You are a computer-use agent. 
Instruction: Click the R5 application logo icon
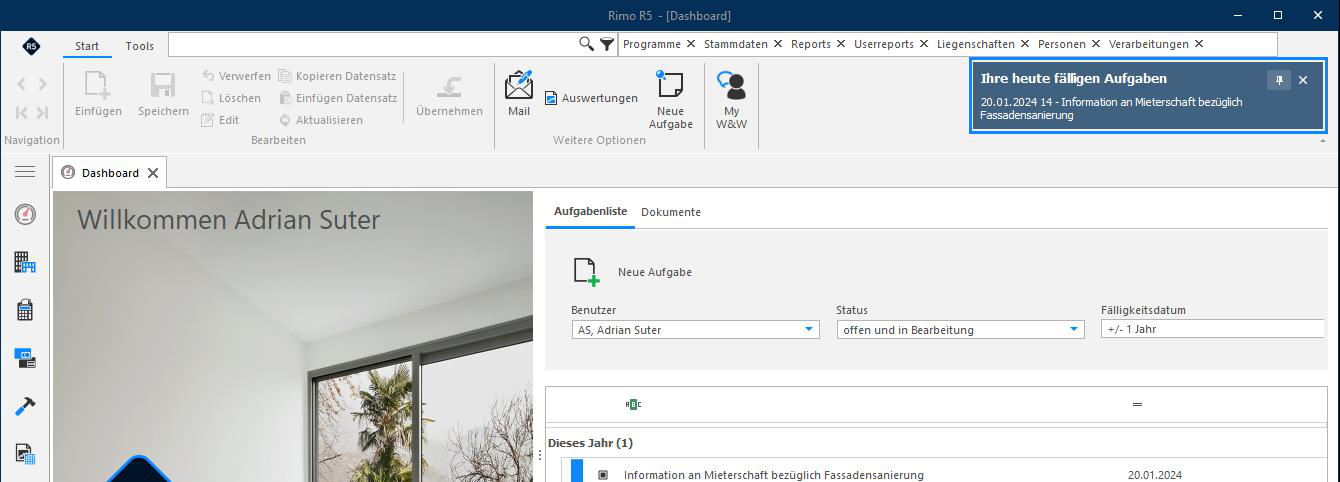click(31, 46)
